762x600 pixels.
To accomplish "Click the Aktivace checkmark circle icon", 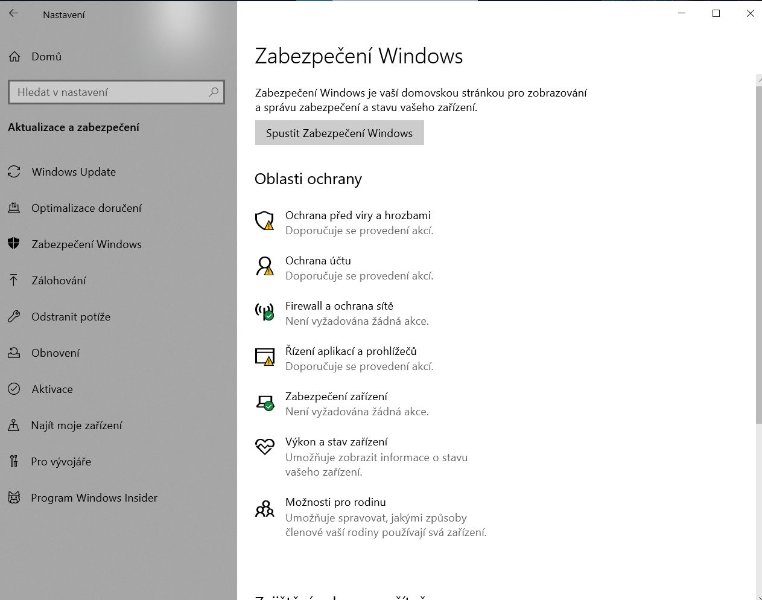I will tap(14, 389).
